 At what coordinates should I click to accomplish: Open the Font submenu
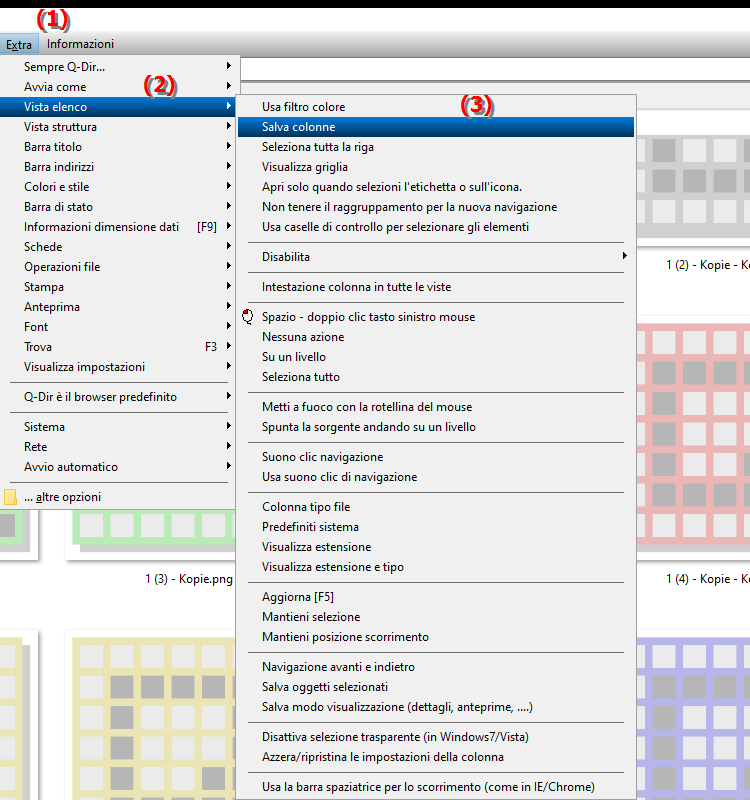coord(118,327)
